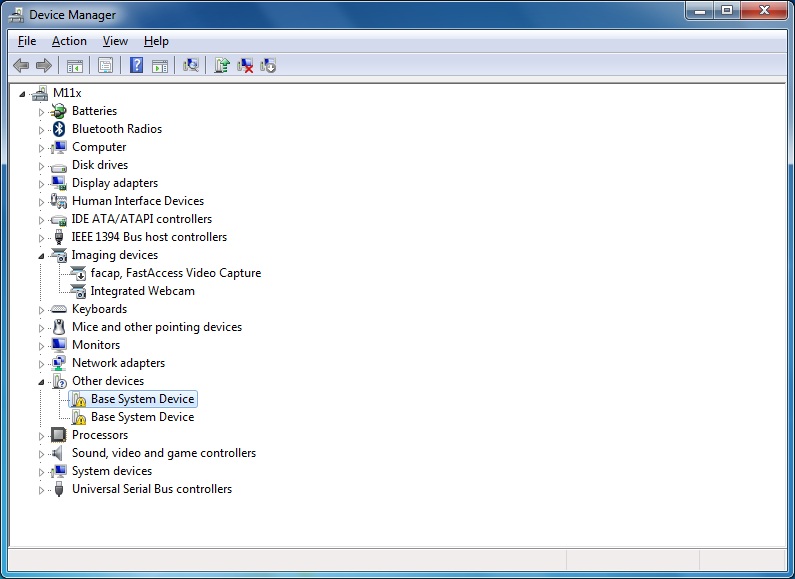Select the Bluetooth Radios label
795x579 pixels.
pos(117,129)
